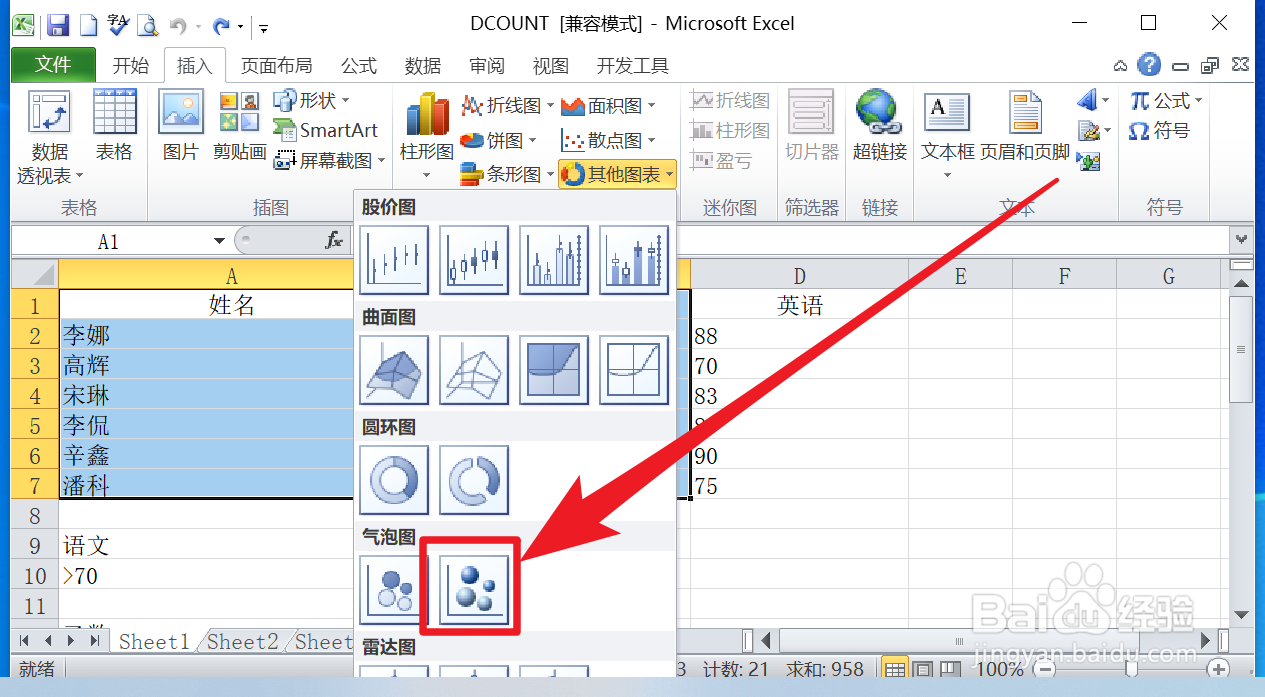Switch to the 数据 ribbon tab
The image size is (1265, 697).
click(x=421, y=65)
